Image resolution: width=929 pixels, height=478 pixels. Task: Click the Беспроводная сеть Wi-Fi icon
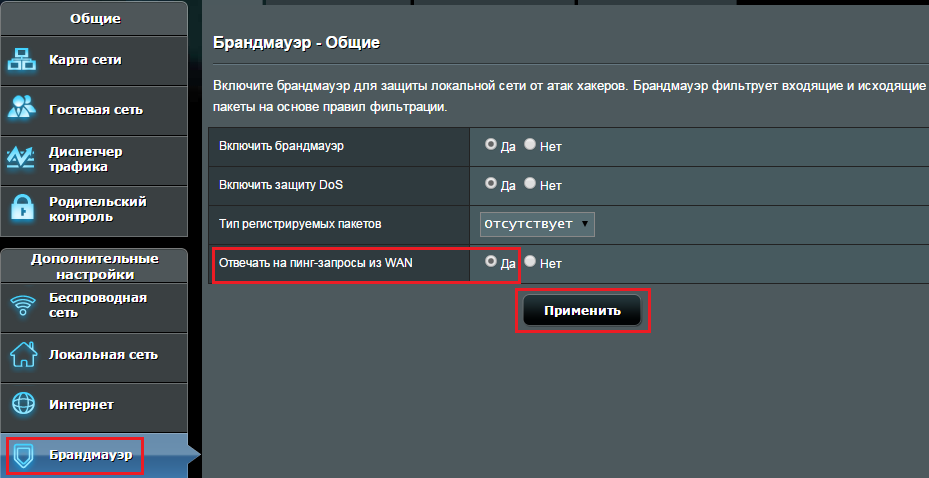(x=24, y=306)
